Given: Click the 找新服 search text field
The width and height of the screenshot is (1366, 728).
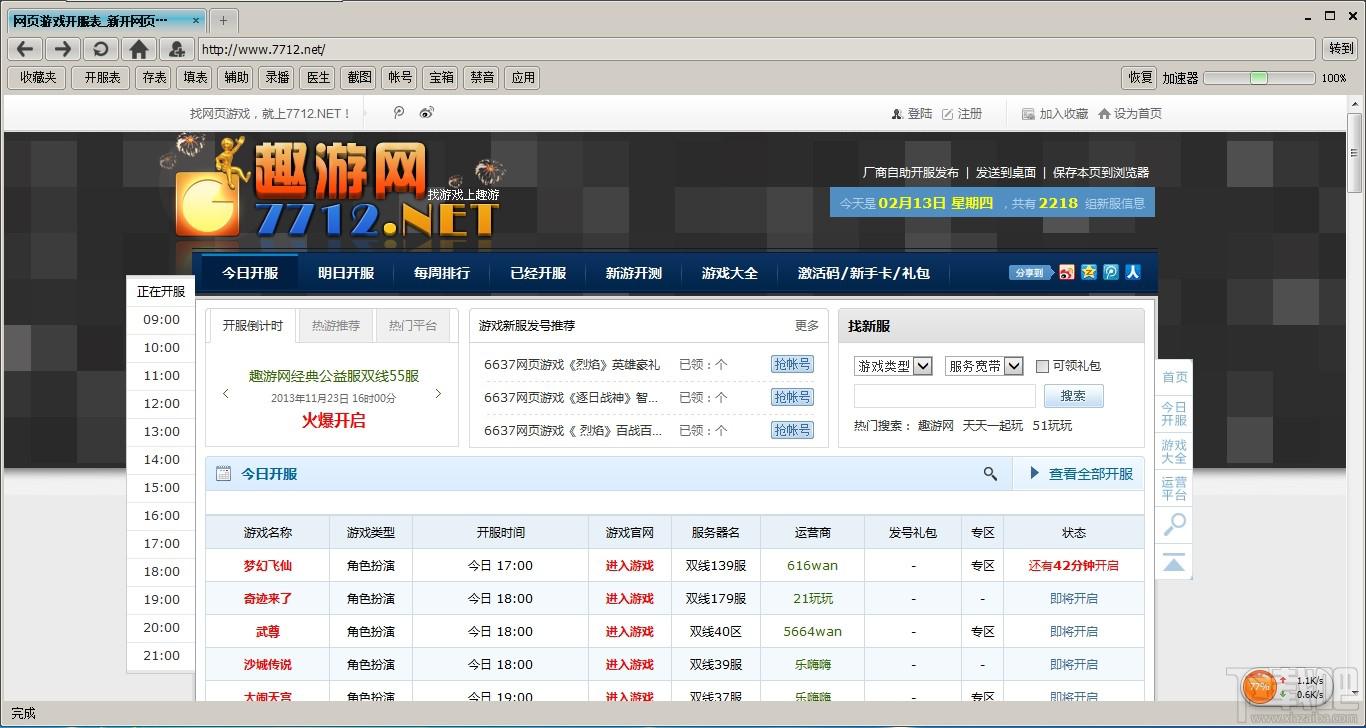Looking at the screenshot, I should 945,396.
